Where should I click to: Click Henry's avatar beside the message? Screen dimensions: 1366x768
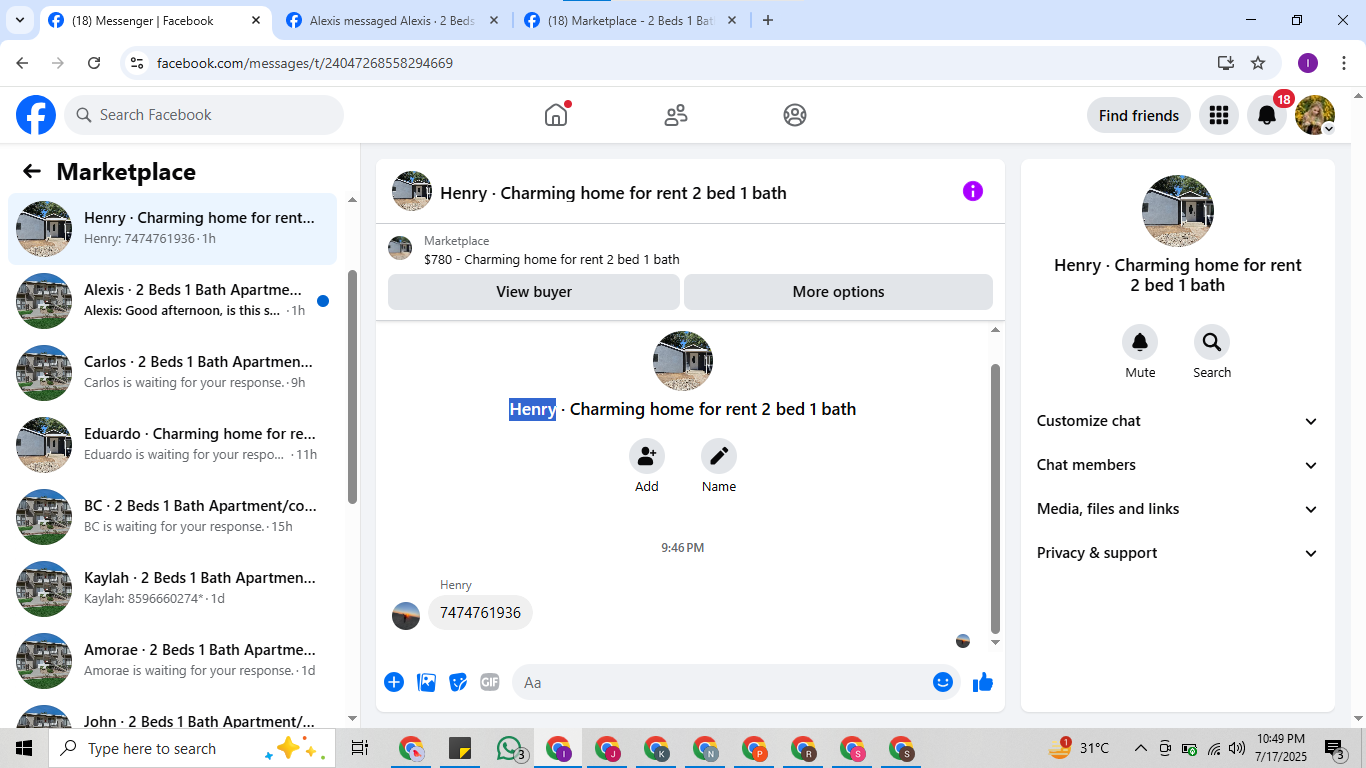coord(406,616)
